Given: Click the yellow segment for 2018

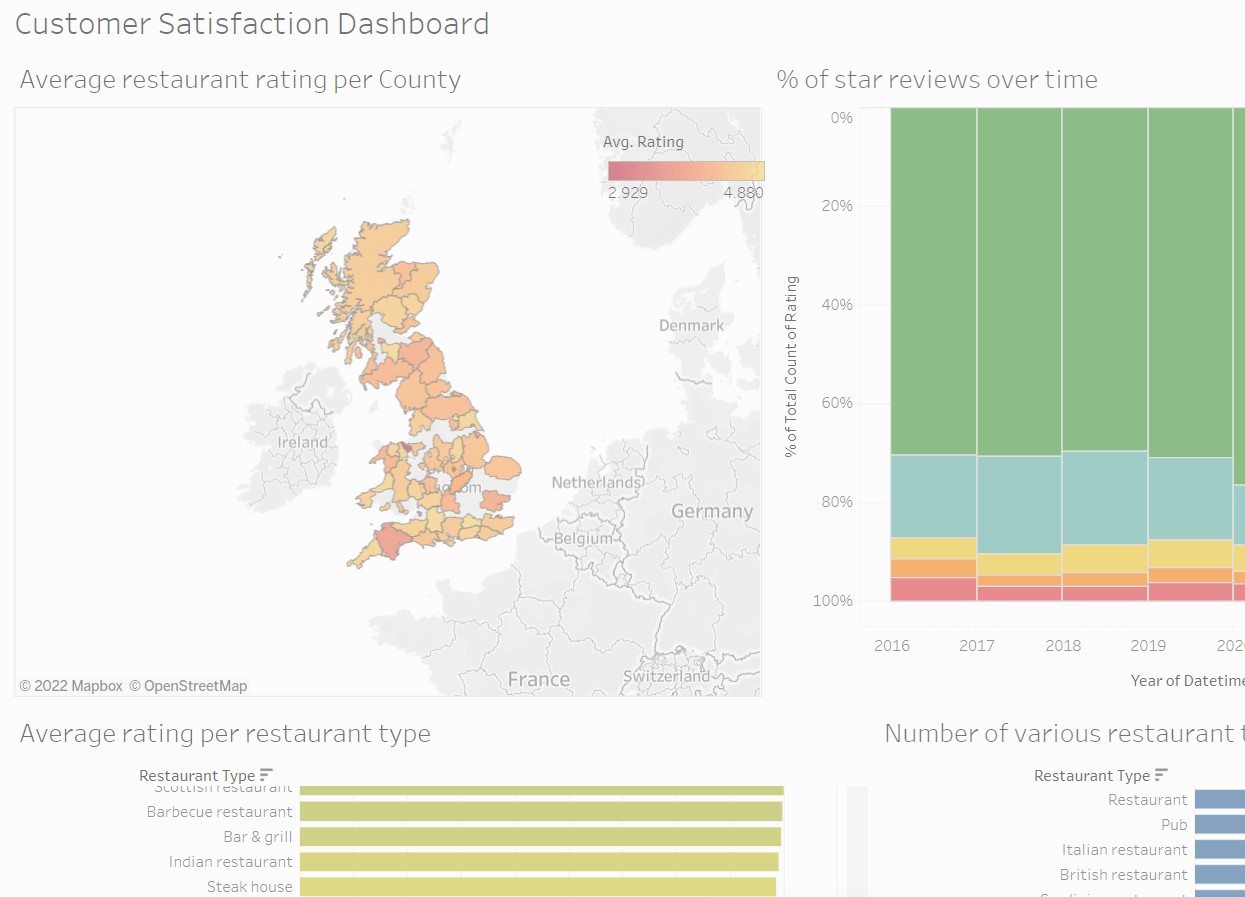Looking at the screenshot, I should pyautogui.click(x=1104, y=558).
